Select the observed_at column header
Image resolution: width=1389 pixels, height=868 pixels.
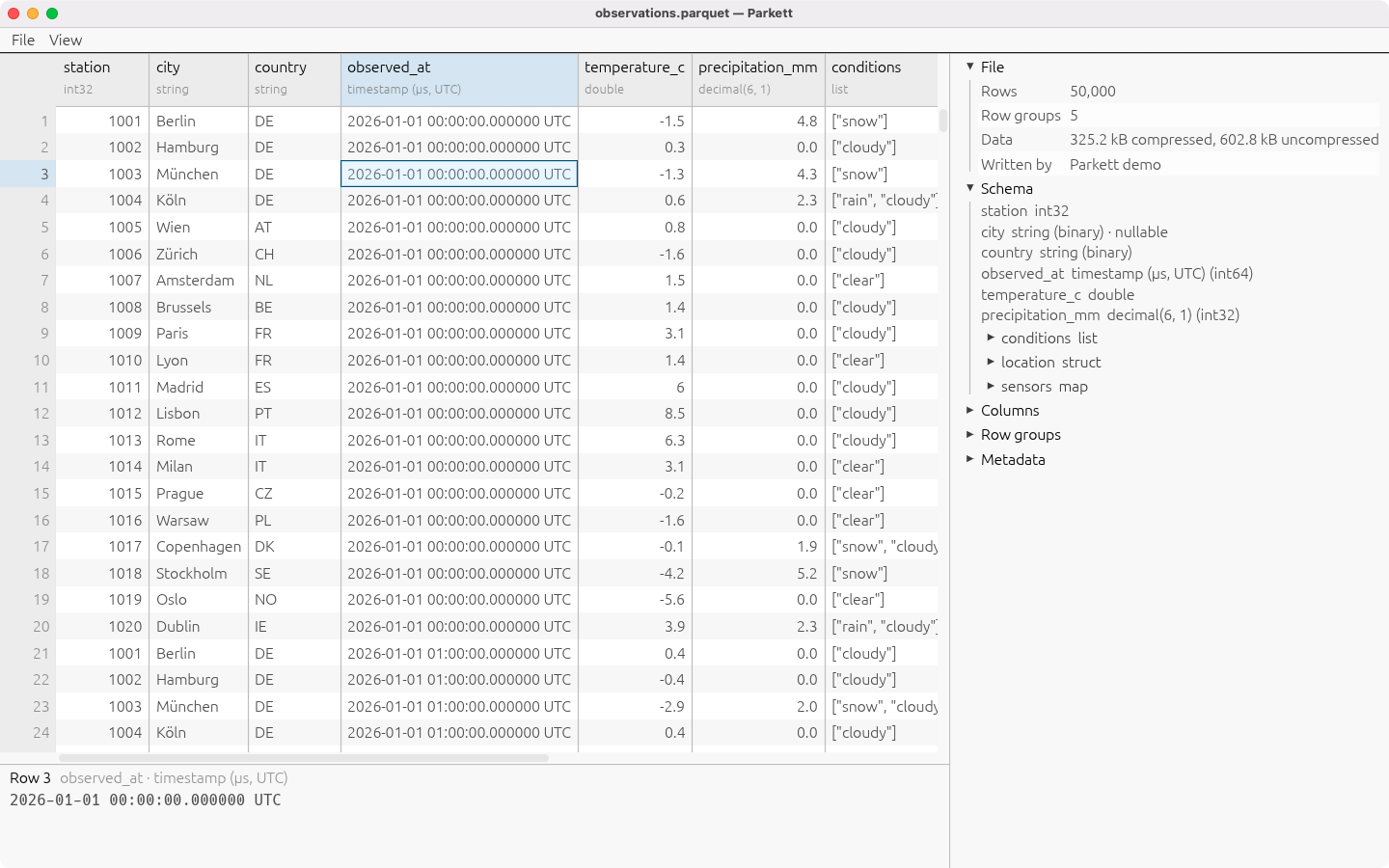(x=459, y=79)
